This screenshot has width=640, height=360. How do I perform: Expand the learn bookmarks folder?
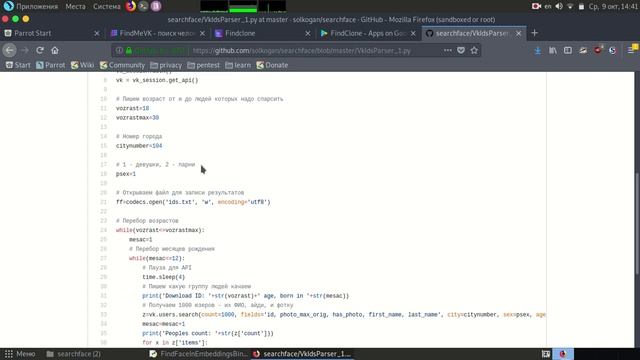point(238,65)
